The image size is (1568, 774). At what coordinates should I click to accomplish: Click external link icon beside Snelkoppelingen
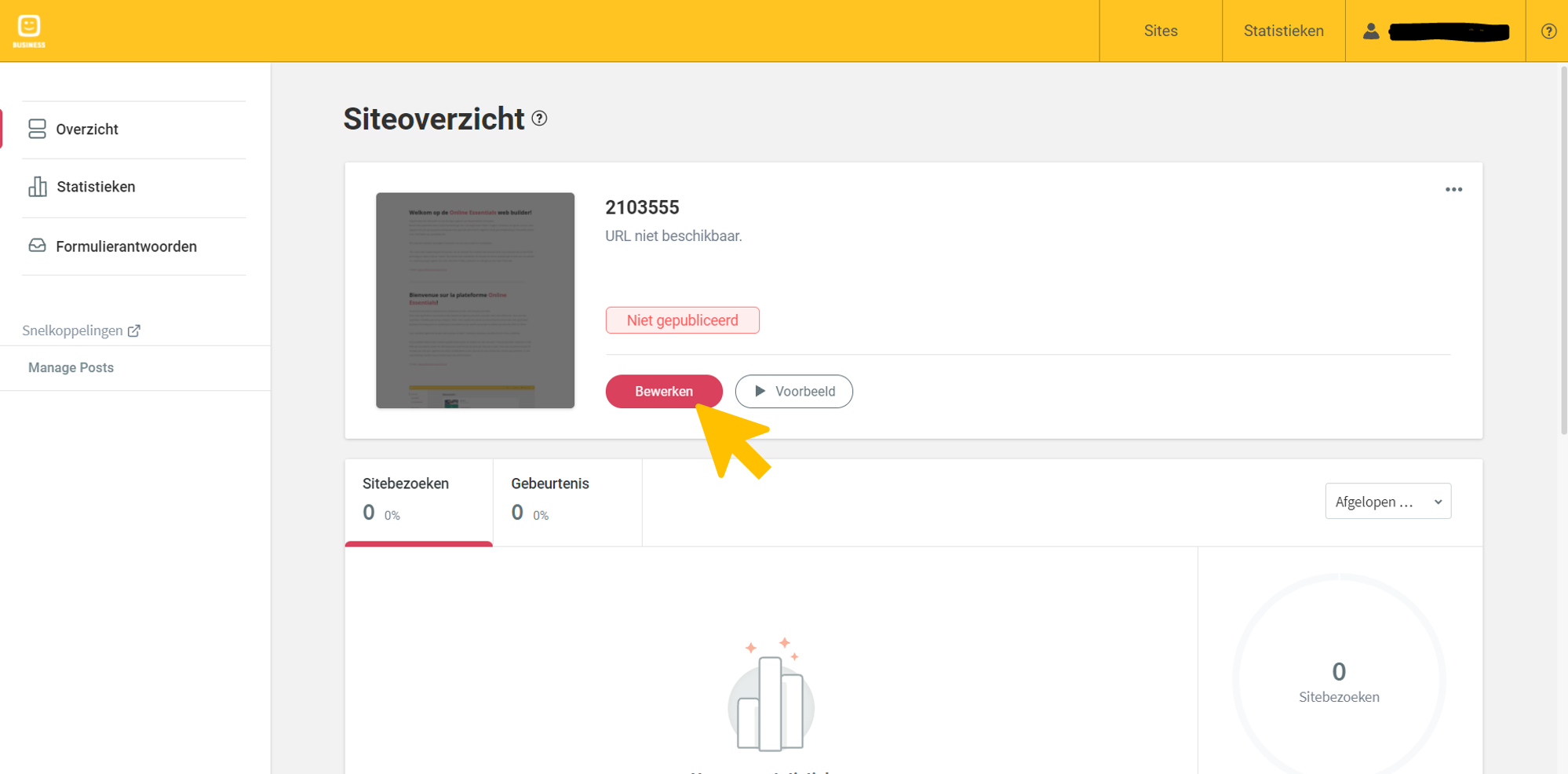[x=134, y=330]
